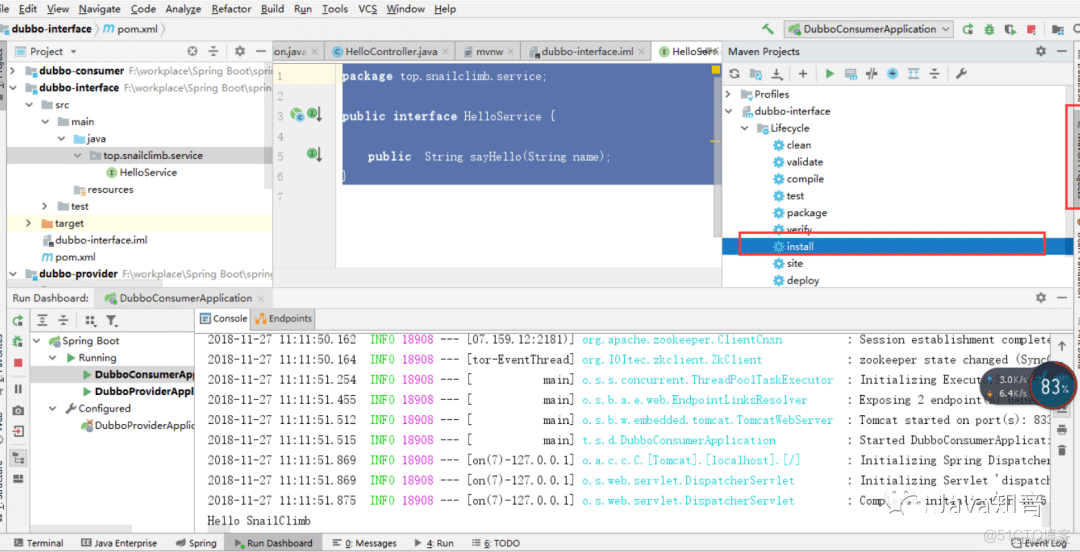Hide the Project tool window
The height and width of the screenshot is (552, 1080).
260,51
